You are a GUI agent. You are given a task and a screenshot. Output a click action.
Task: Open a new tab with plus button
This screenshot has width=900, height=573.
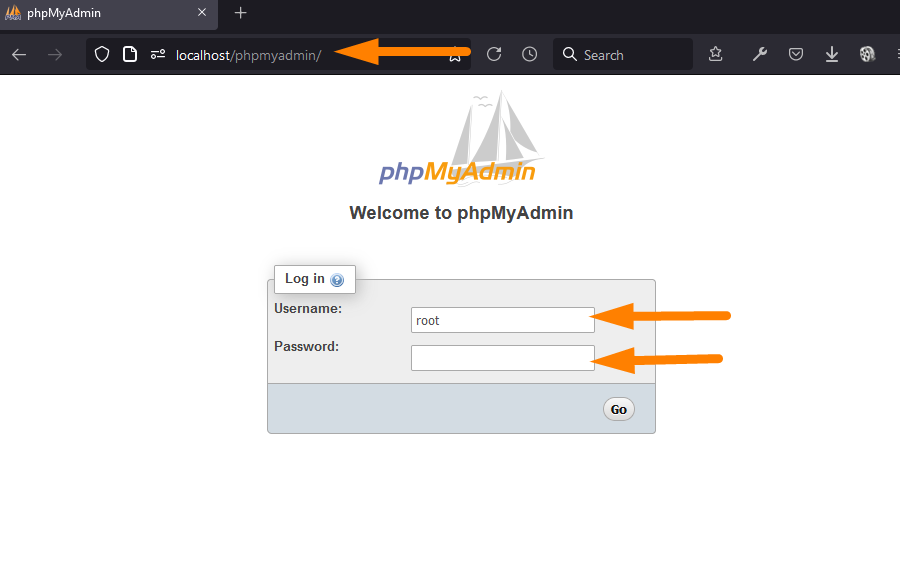point(240,13)
